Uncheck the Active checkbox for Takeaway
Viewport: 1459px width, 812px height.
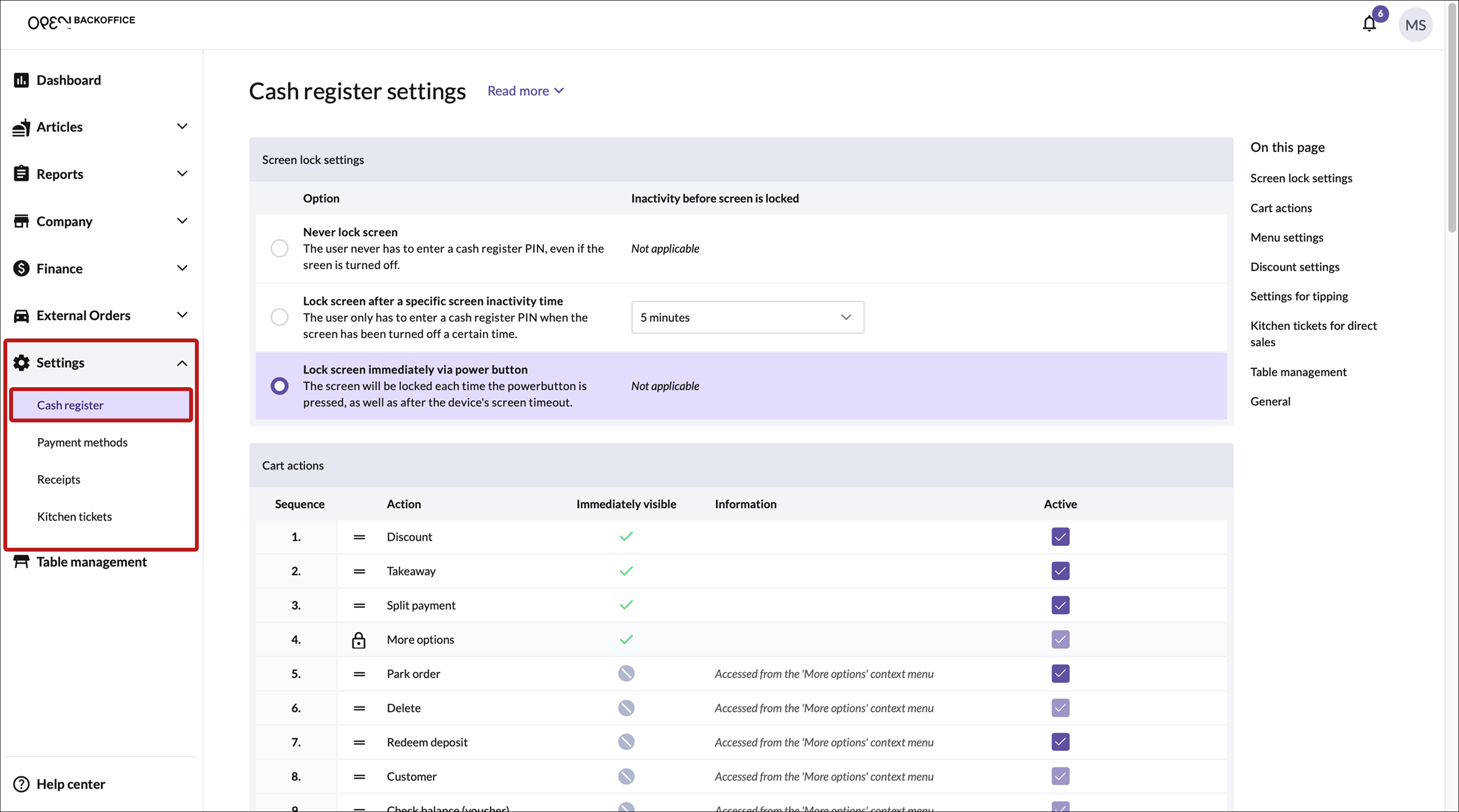(x=1060, y=571)
